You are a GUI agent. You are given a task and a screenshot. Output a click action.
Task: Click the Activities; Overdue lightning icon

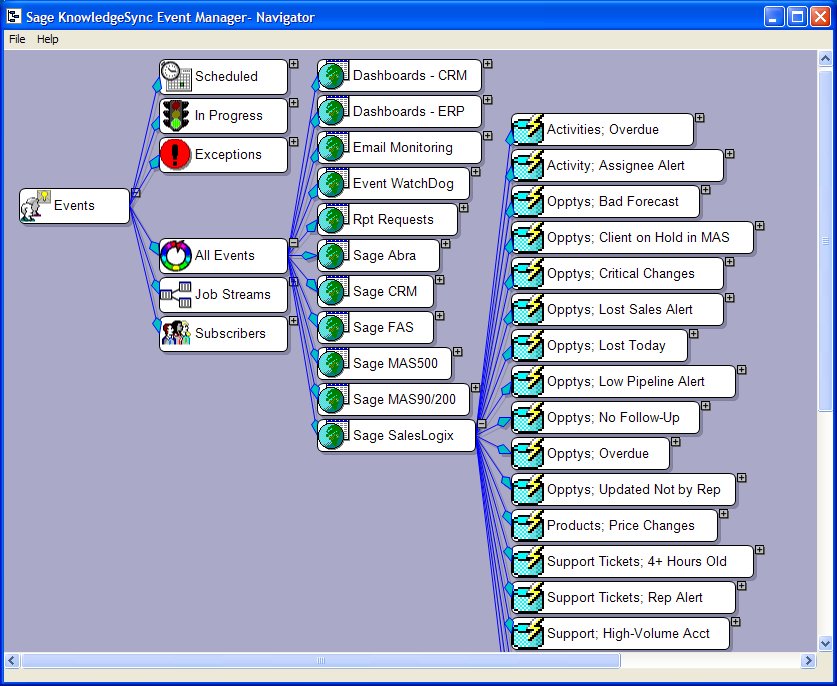coord(528,129)
